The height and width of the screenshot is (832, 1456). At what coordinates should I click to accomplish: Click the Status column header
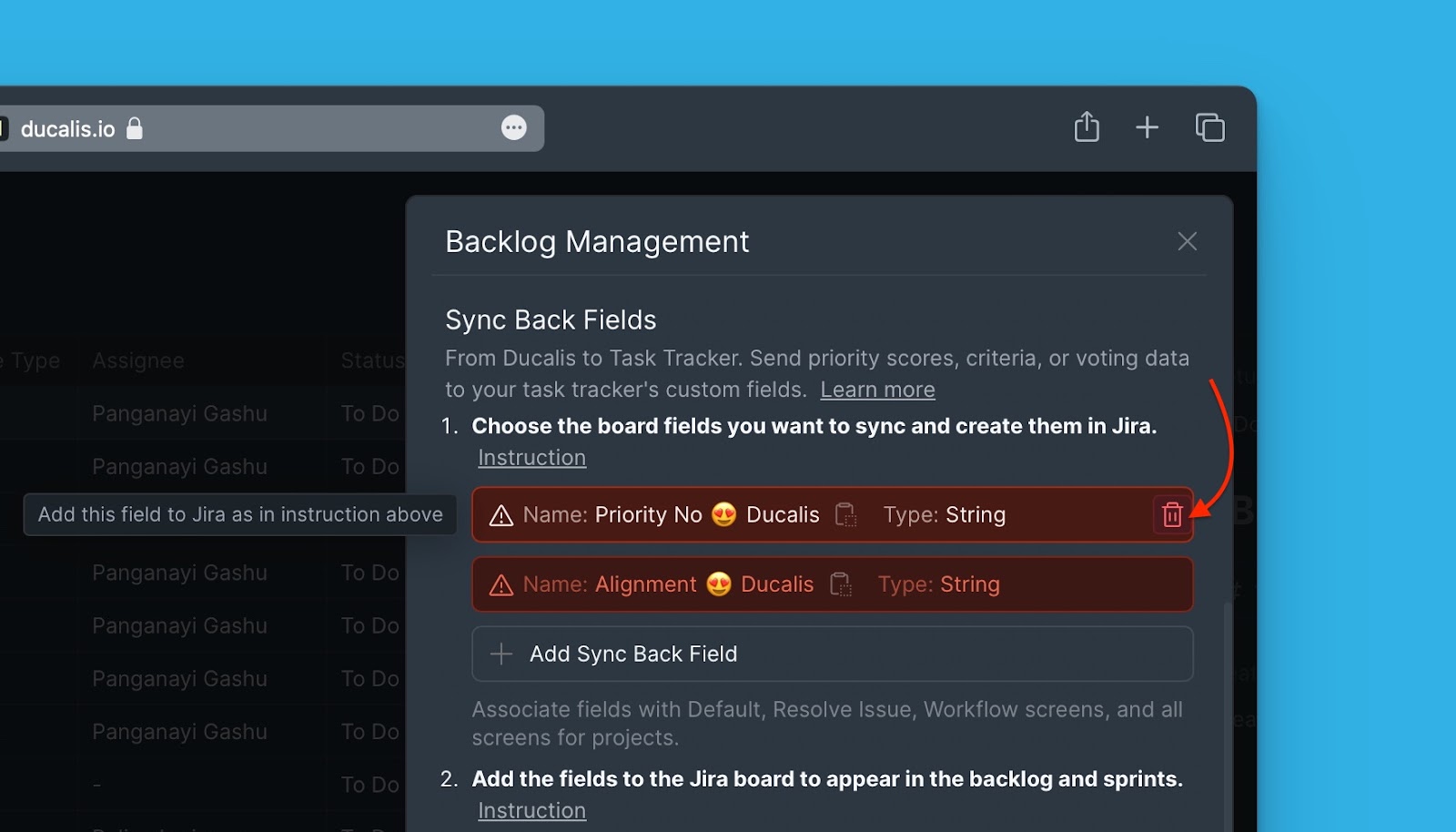[x=371, y=360]
